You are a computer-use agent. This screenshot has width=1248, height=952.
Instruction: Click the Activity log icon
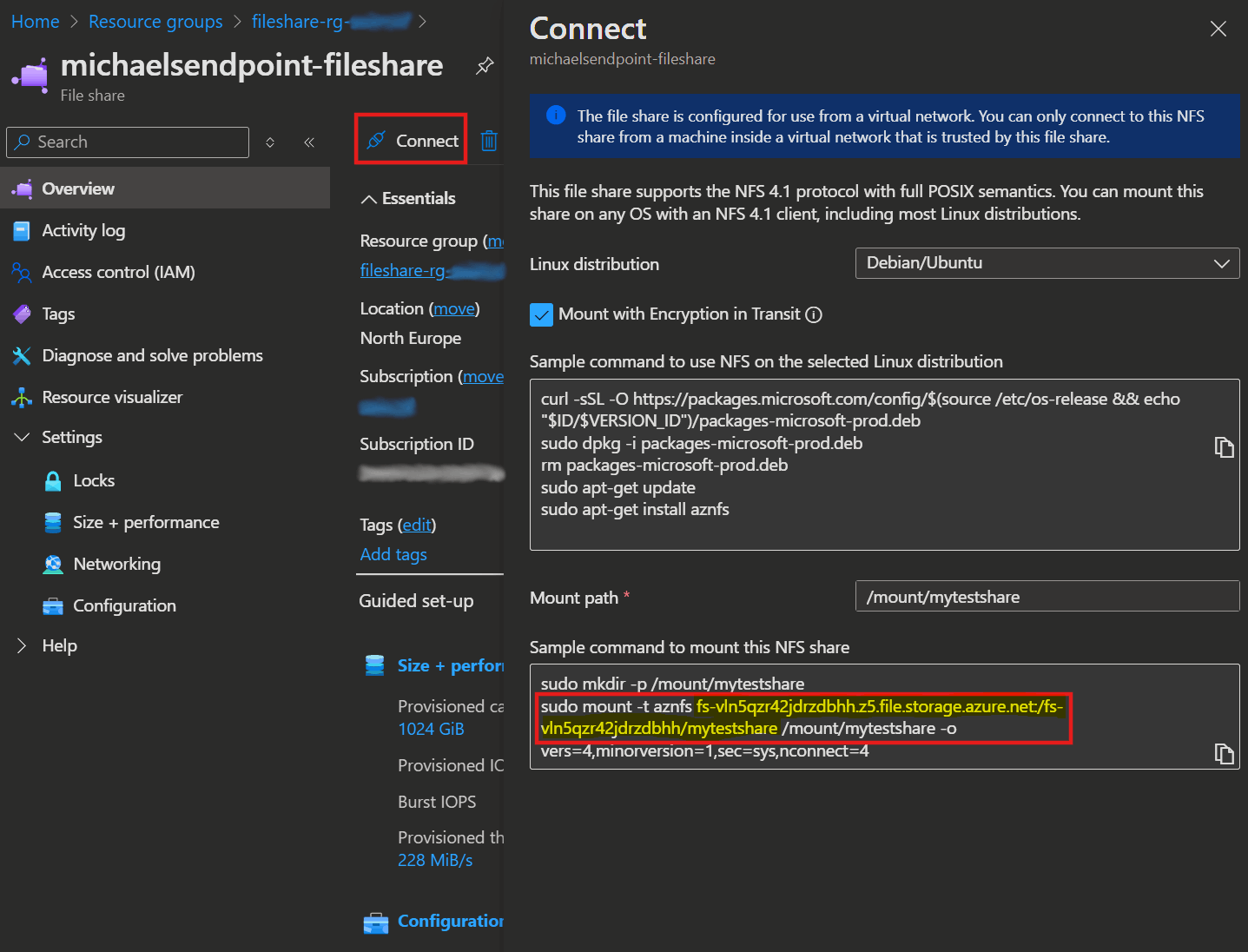point(22,230)
